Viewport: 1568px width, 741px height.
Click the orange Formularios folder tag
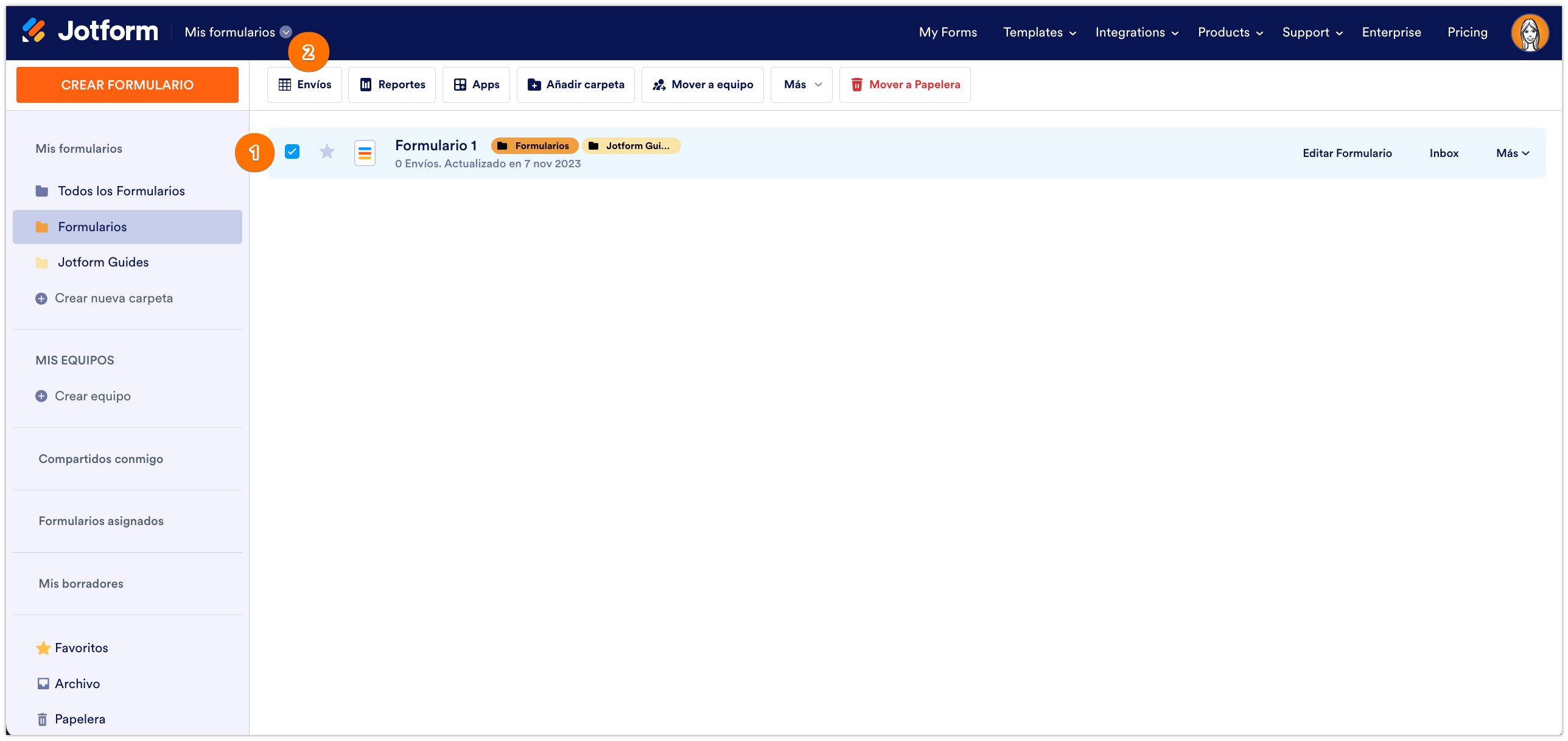click(534, 146)
